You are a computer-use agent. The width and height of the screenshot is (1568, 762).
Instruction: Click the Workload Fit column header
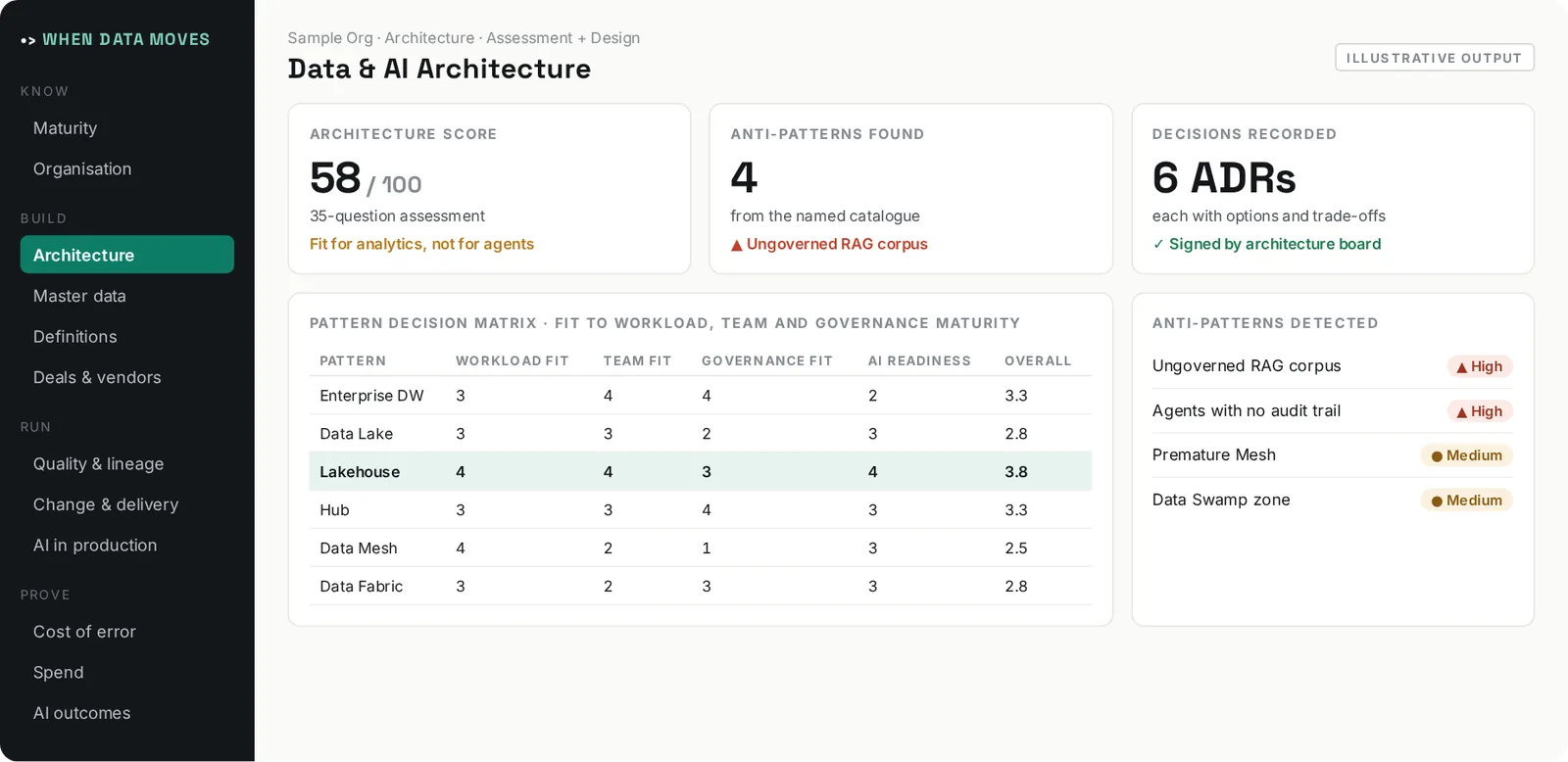[x=512, y=361]
